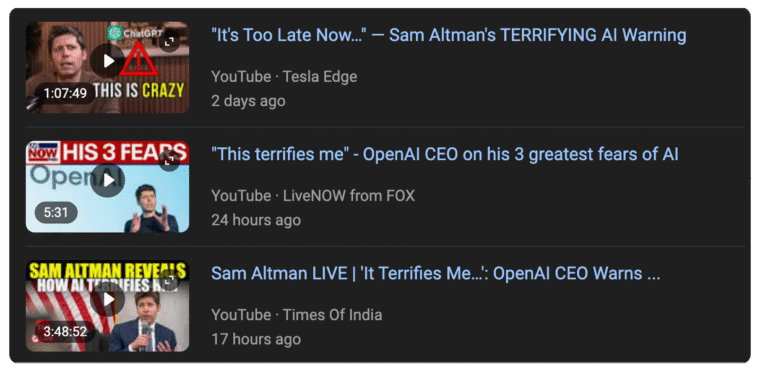760x370 pixels.
Task: Open "This terrifies me" OpenAI CEO link
Action: 445,155
